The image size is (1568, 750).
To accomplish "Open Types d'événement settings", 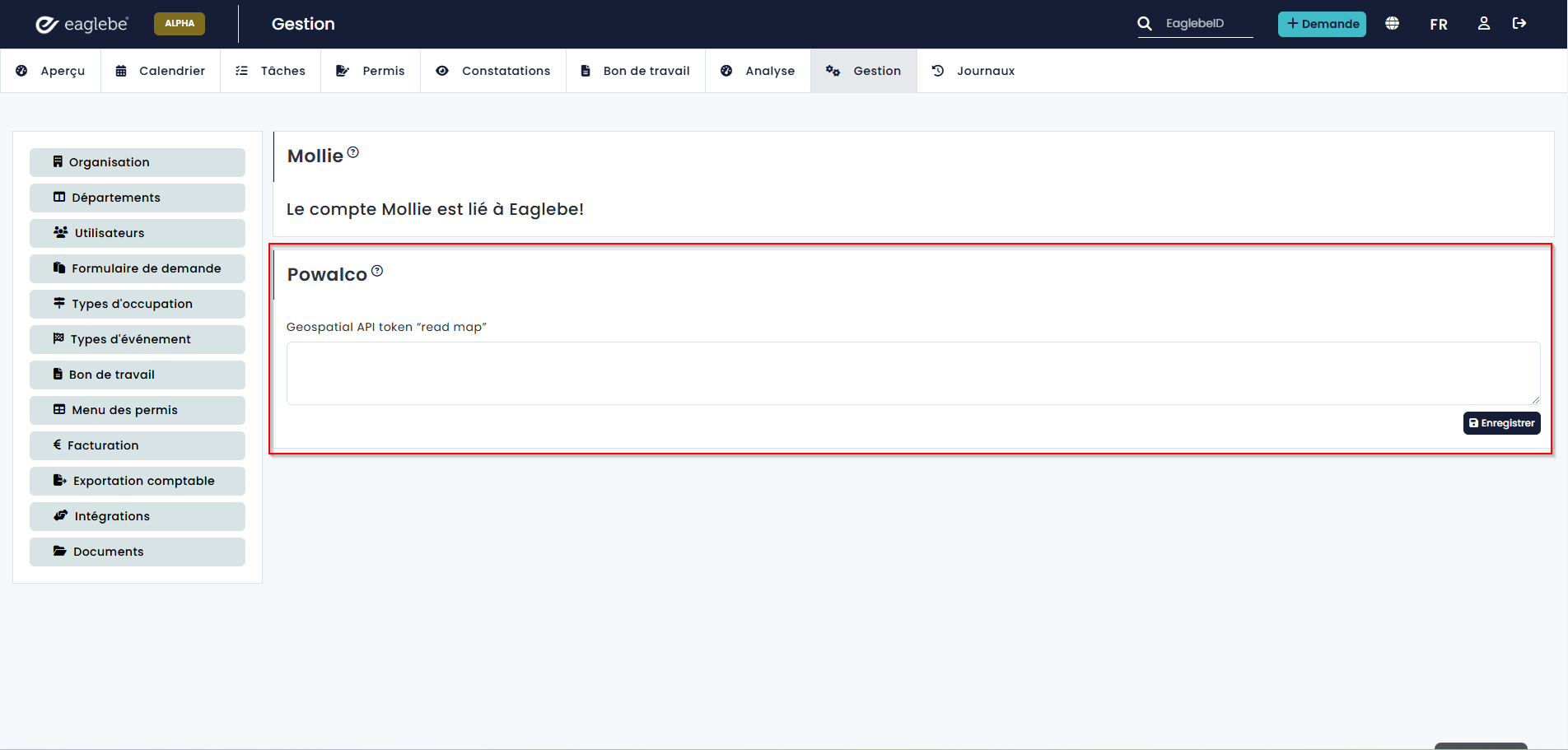I will point(138,339).
